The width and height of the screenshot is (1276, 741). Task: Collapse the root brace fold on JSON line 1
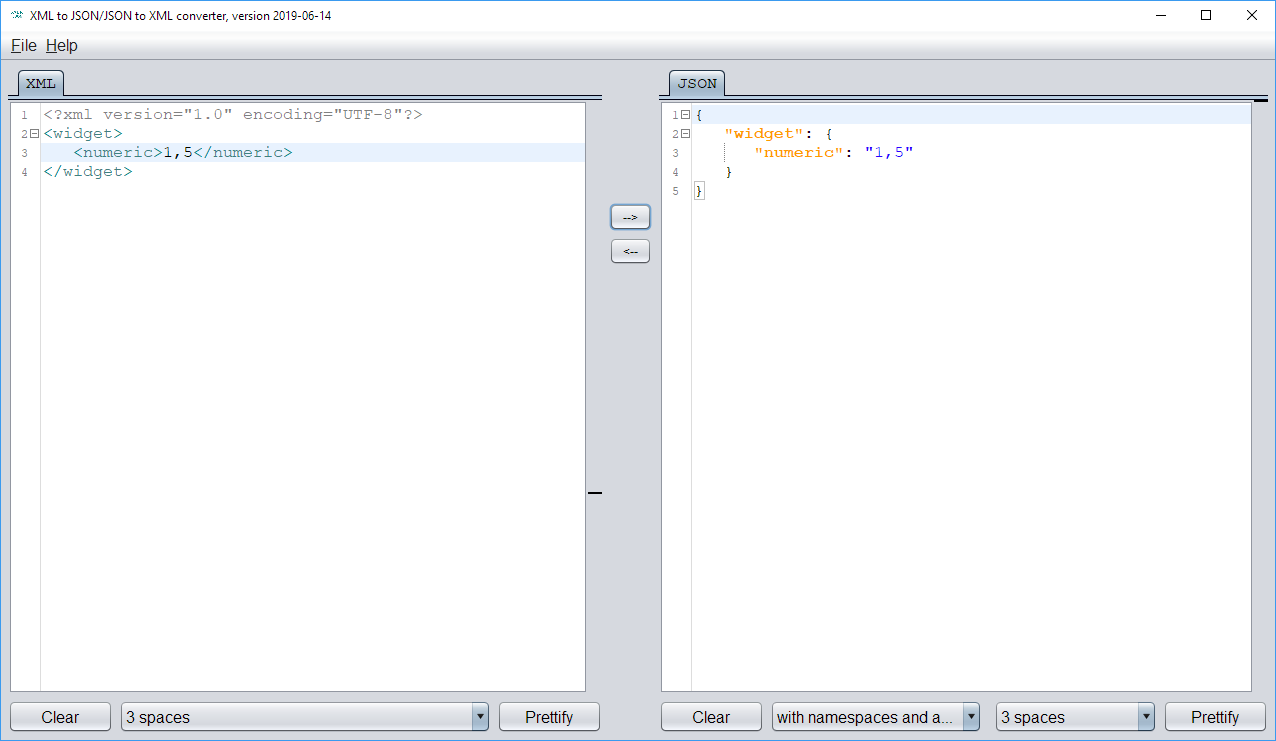tap(685, 115)
